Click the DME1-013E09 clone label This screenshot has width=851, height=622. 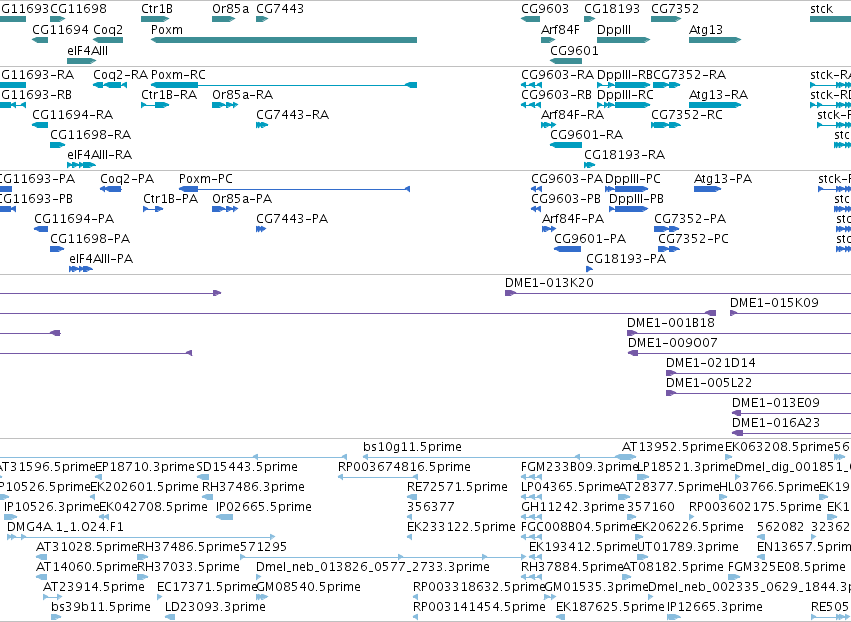pyautogui.click(x=776, y=403)
